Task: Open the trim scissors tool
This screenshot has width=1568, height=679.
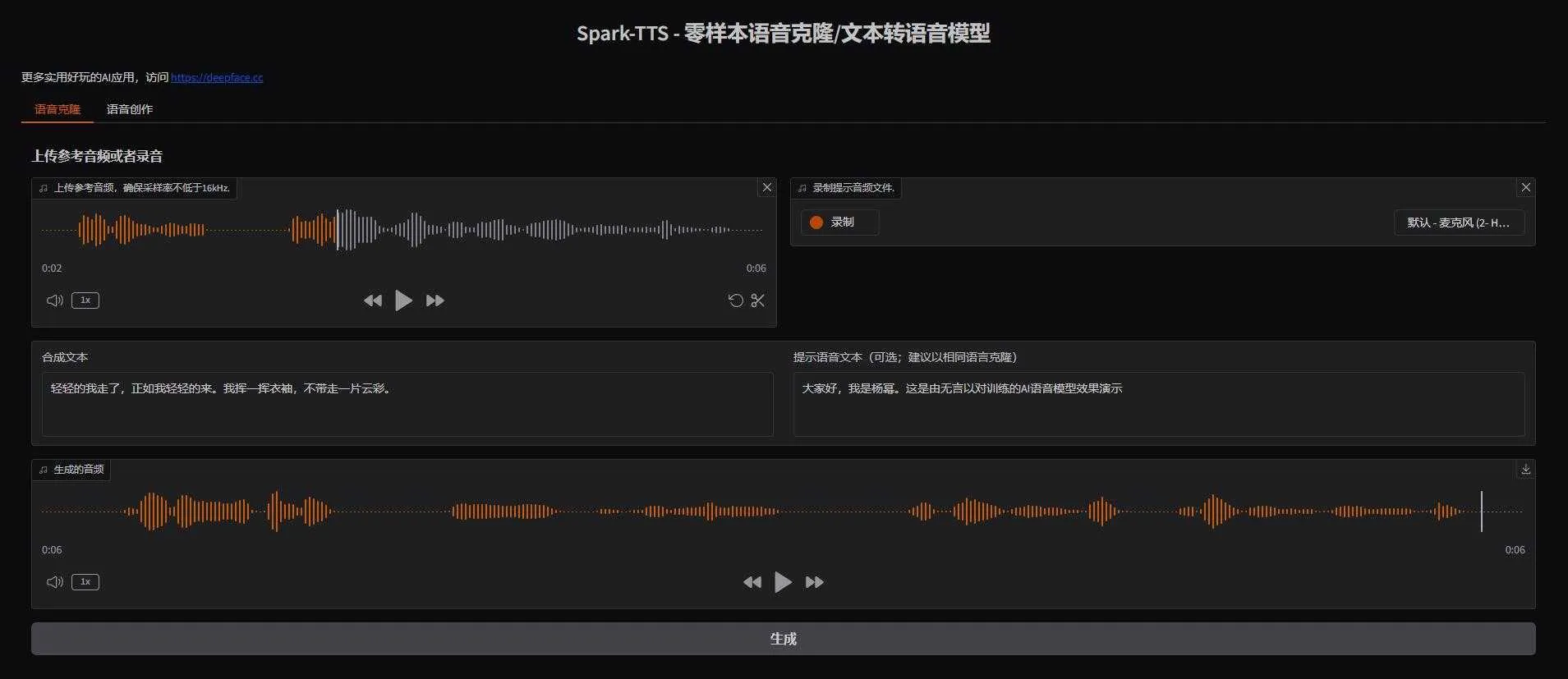Action: [x=758, y=301]
